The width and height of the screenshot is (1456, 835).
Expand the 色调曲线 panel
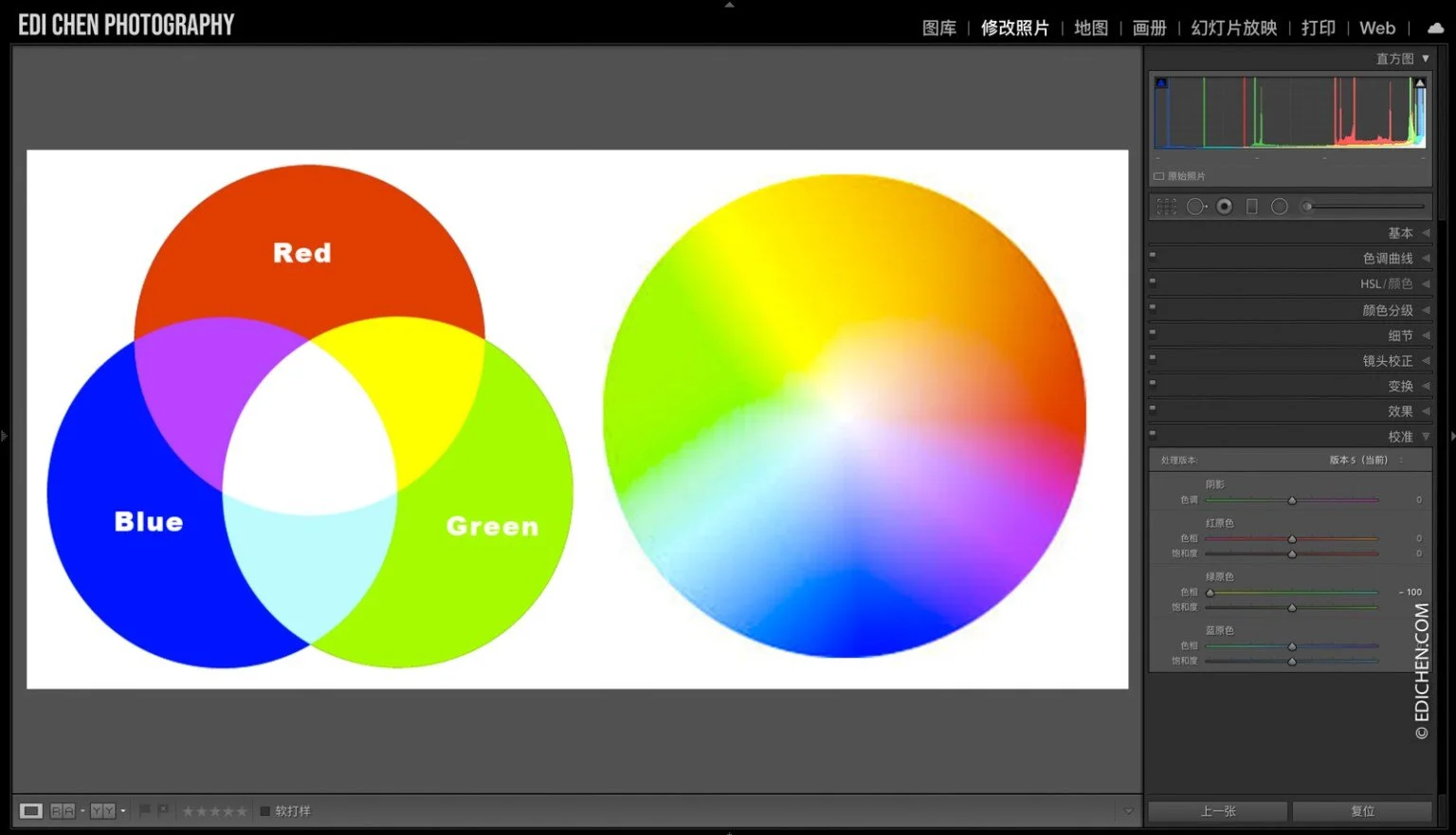click(1426, 259)
